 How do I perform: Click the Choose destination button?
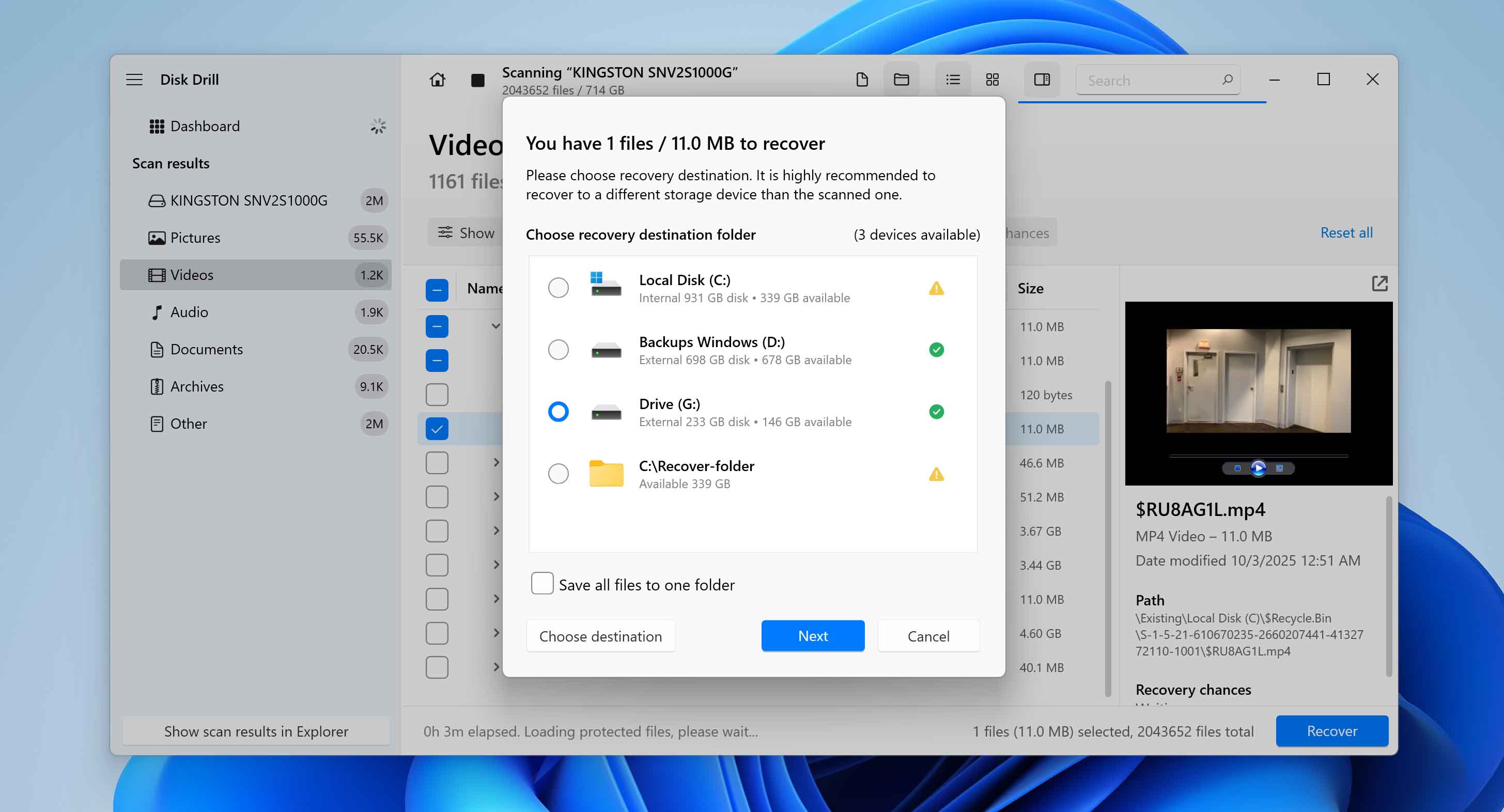click(600, 636)
